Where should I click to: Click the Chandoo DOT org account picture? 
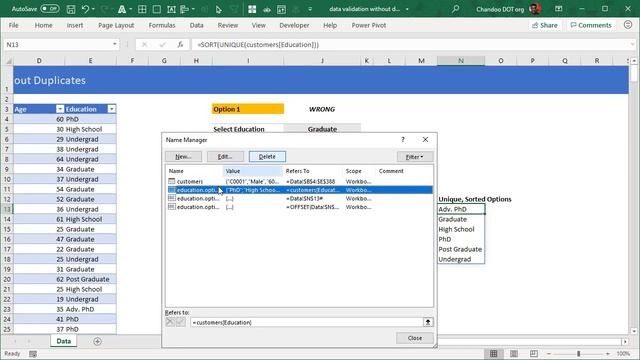[x=535, y=9]
